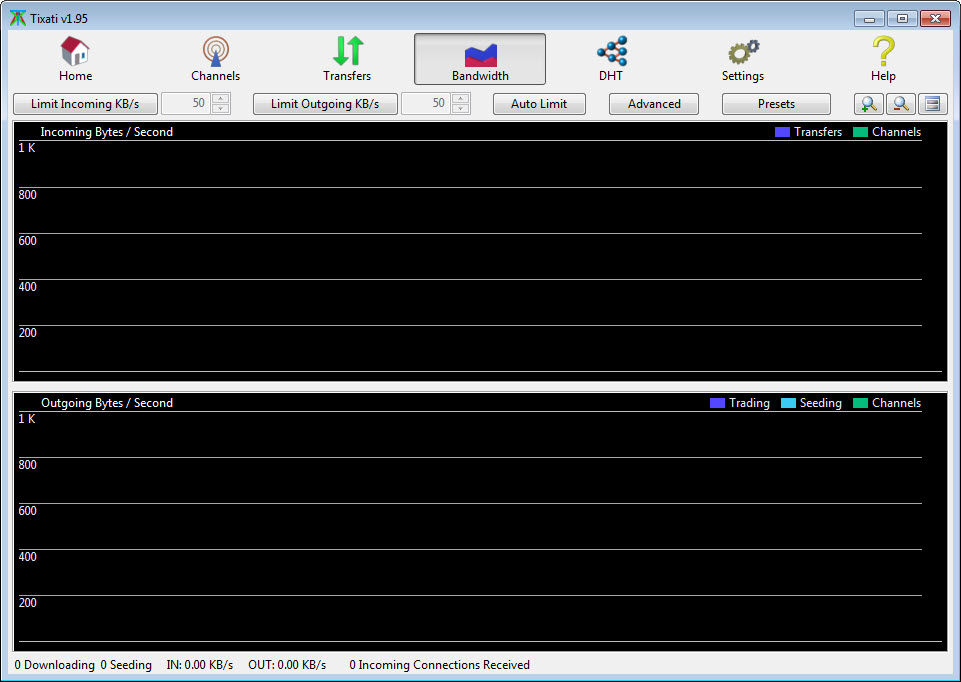Viewport: 961px width, 682px height.
Task: Click the 'Tixati v1.95' window title
Action: (59, 18)
